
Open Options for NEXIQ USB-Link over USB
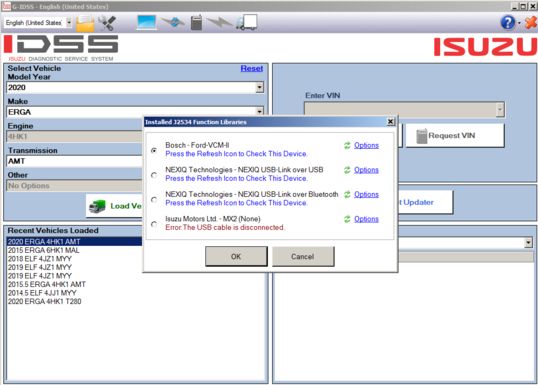click(x=366, y=170)
